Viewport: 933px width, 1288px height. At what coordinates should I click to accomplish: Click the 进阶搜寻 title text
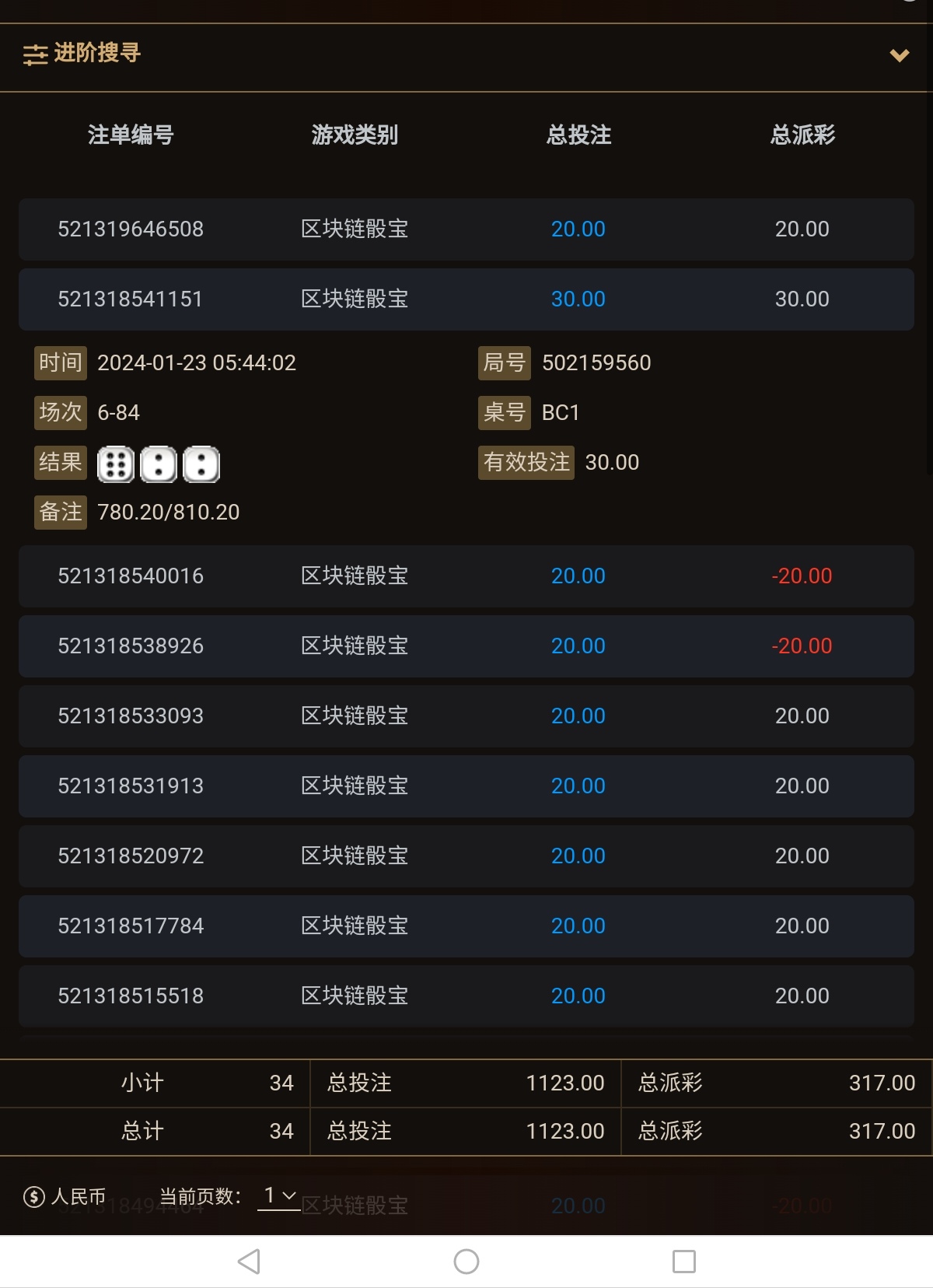click(x=97, y=53)
